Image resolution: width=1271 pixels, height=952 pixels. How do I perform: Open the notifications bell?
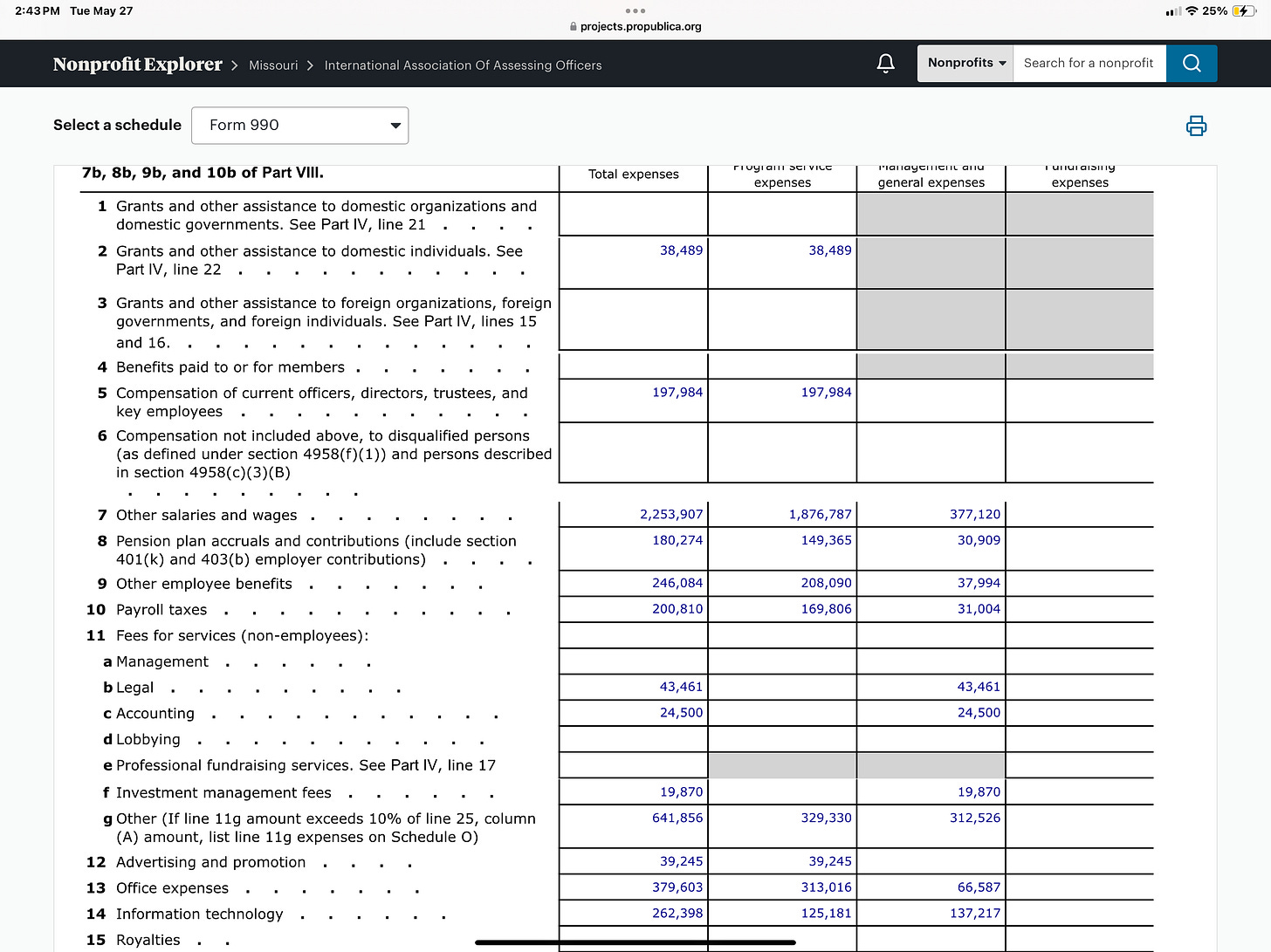(x=885, y=64)
